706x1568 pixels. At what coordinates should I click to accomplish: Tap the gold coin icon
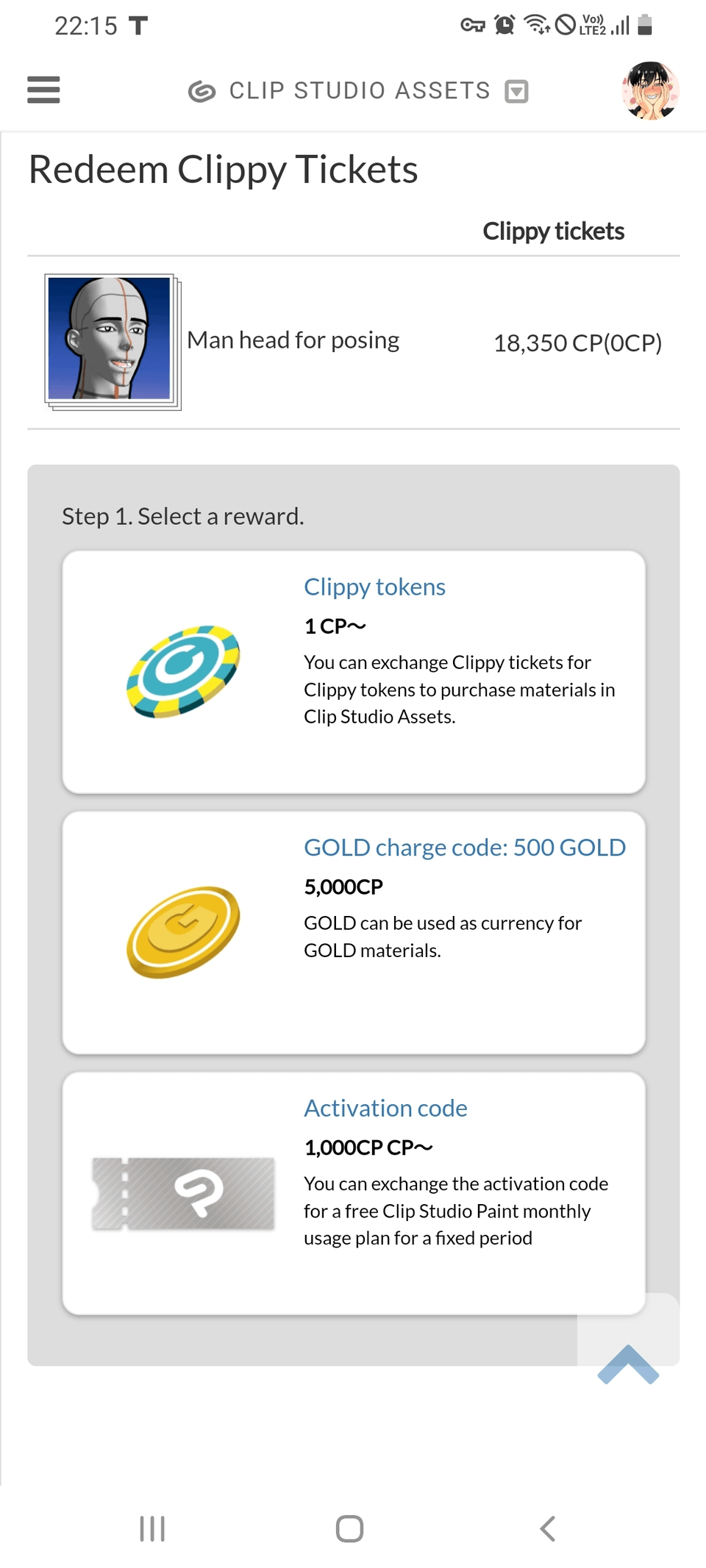point(183,931)
